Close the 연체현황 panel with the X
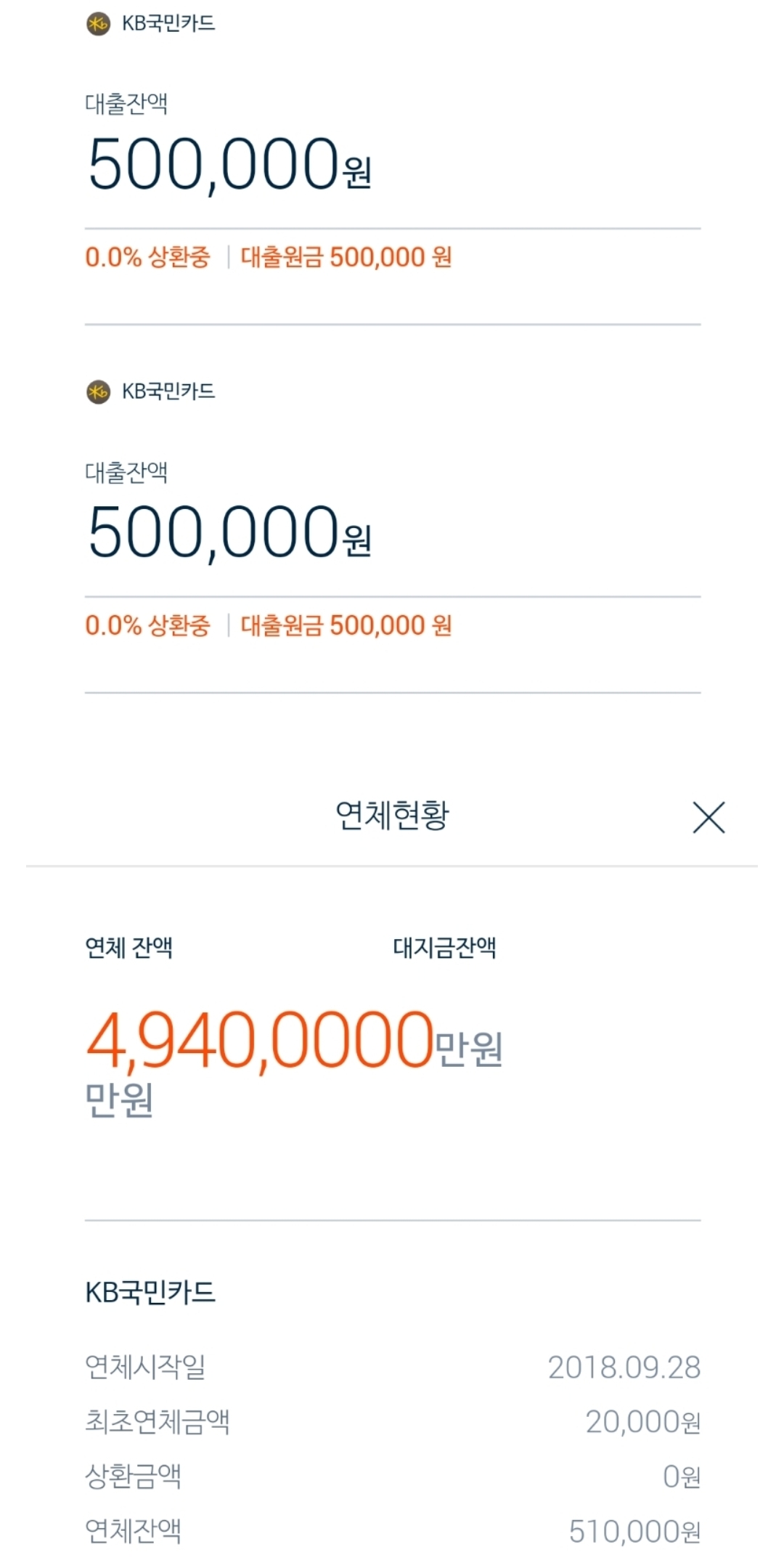 [709, 818]
